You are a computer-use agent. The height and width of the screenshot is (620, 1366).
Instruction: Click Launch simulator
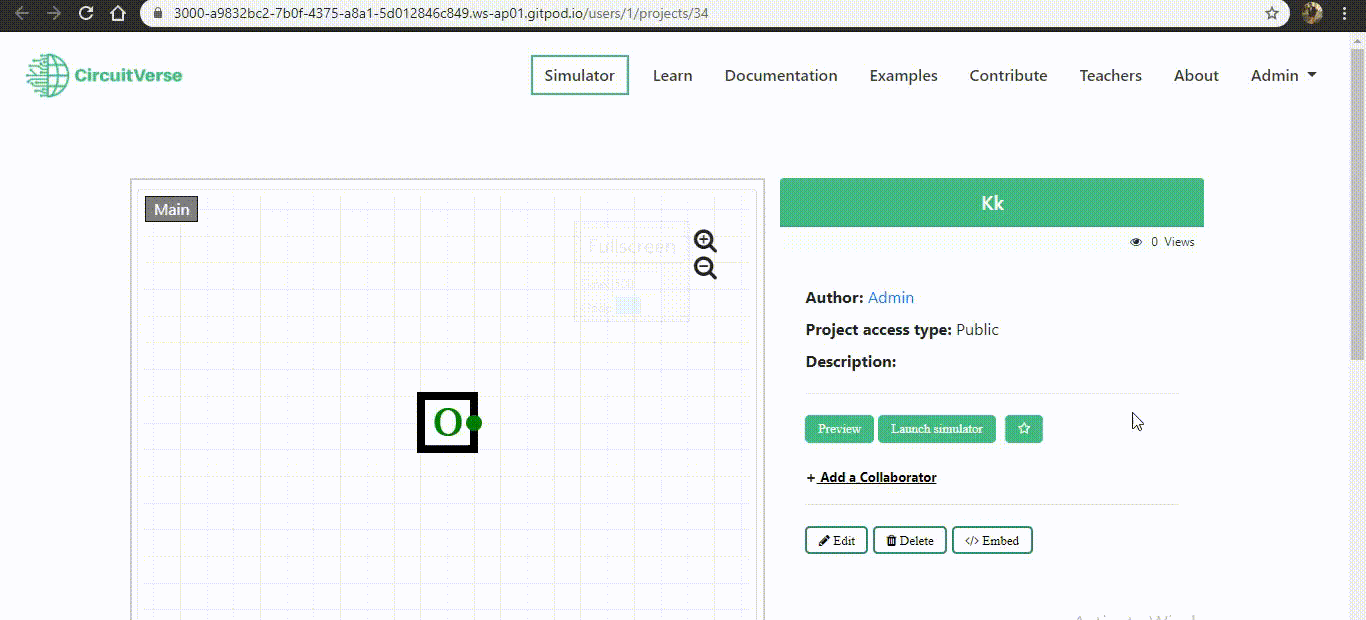937,429
